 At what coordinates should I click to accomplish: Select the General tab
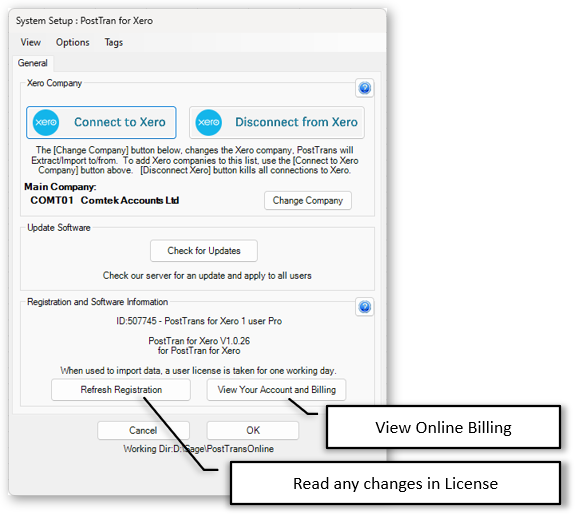pyautogui.click(x=33, y=63)
